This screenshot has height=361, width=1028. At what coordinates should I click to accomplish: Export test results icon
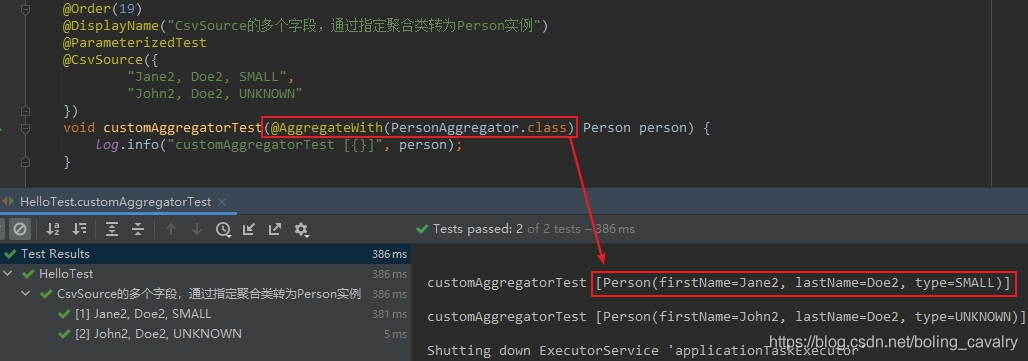pyautogui.click(x=275, y=229)
